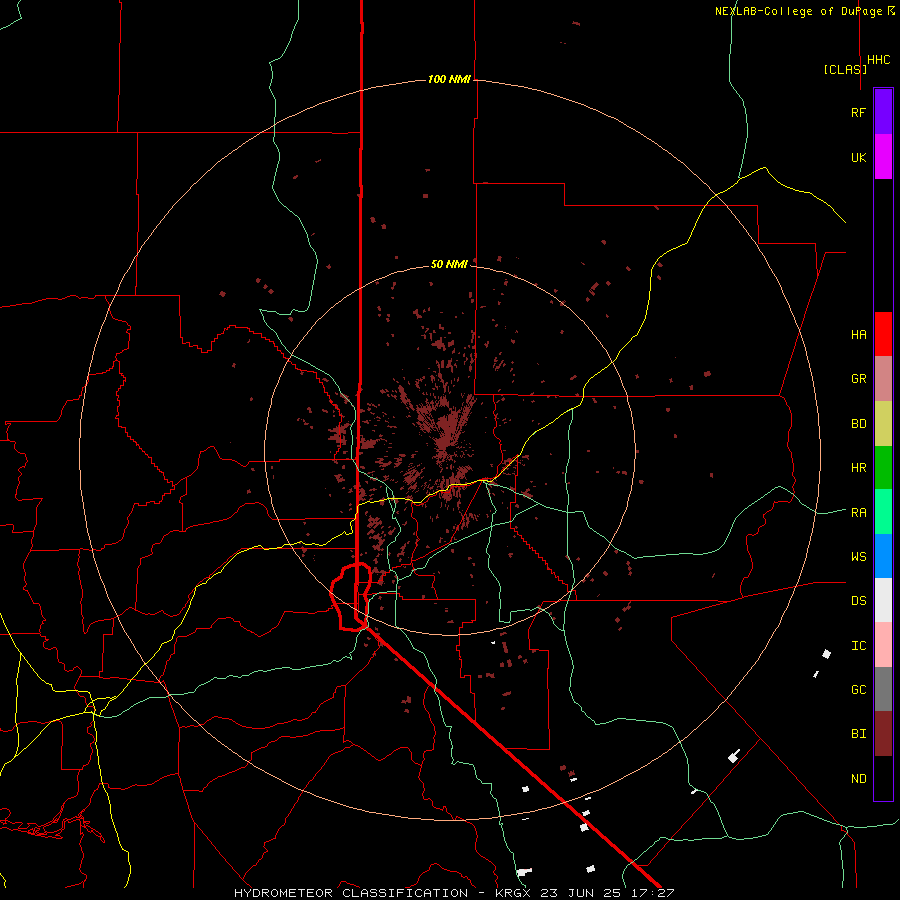Click the Hydrometeor Classification KRGX caption
Viewport: 900px width, 900px height.
click(x=453, y=893)
